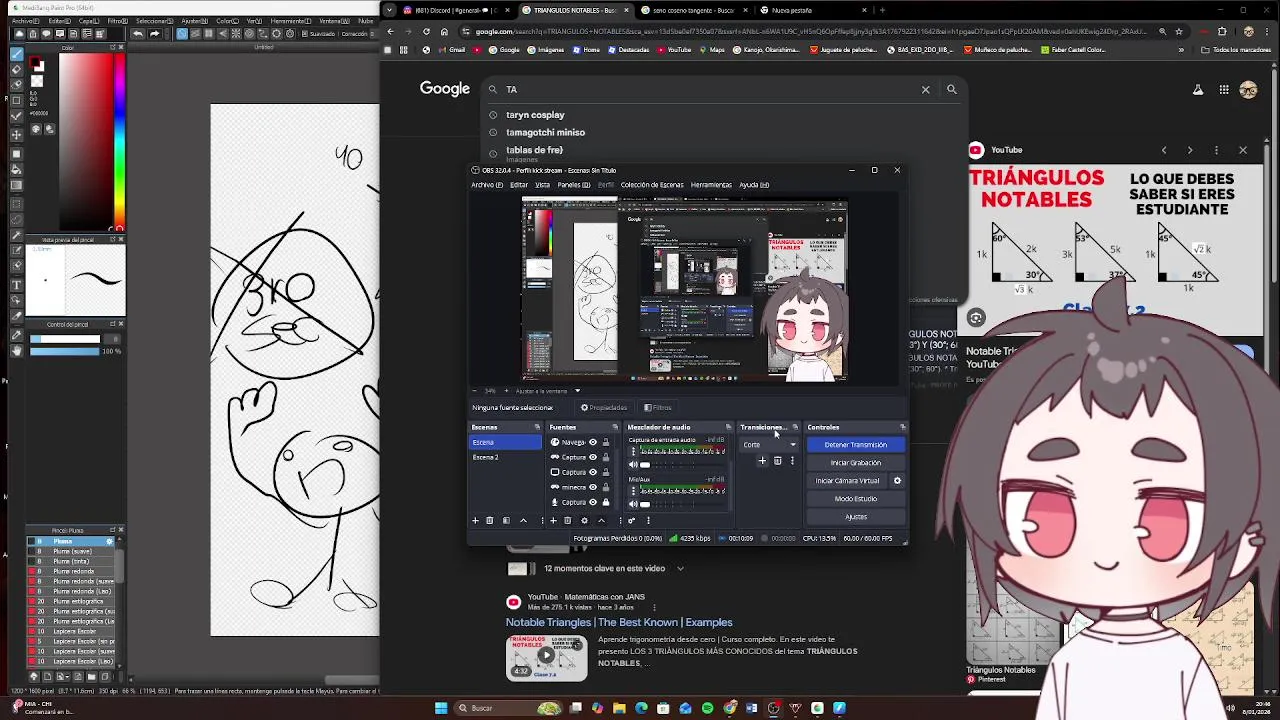Add a new scene in OBS Escenas
Image resolution: width=1280 pixels, height=720 pixels.
(475, 520)
